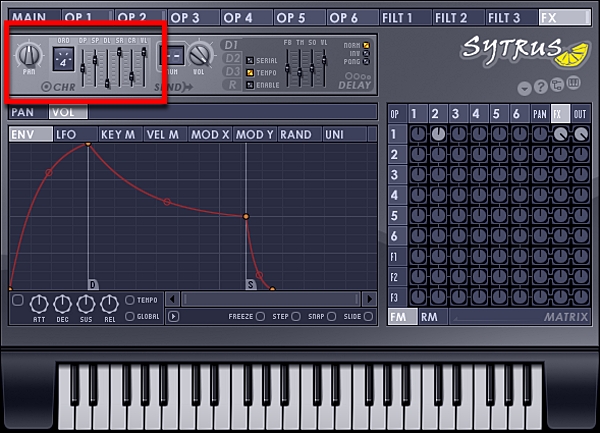Screen dimensions: 600x433
Task: Click the question mark help icon
Action: pos(541,88)
